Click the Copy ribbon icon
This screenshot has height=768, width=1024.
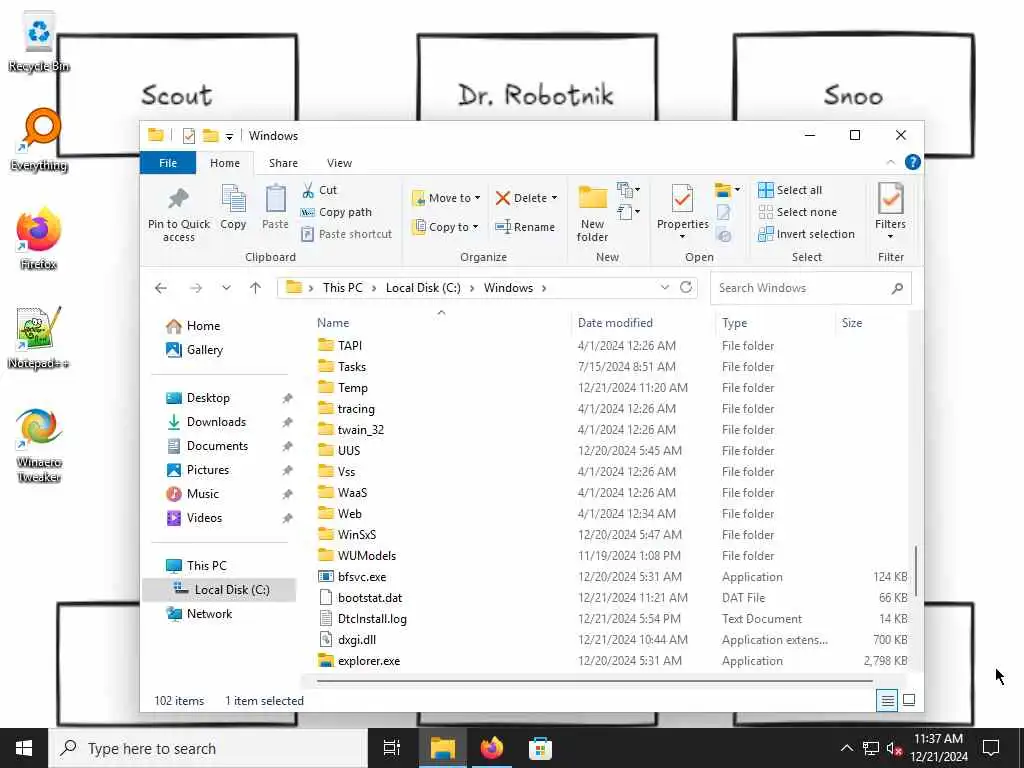(233, 199)
